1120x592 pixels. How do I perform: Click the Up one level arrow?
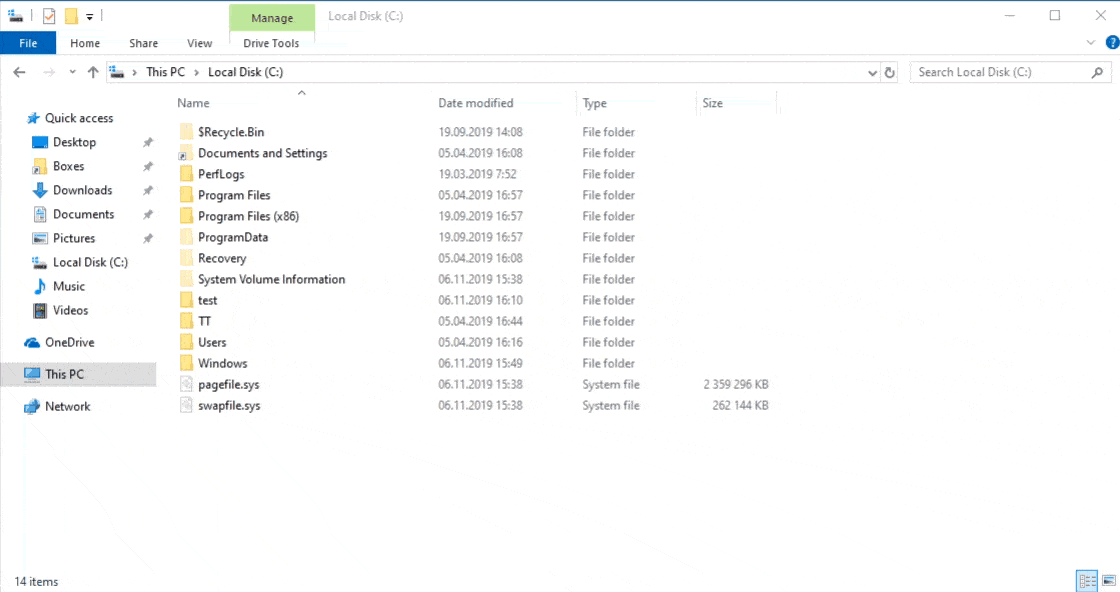[x=93, y=72]
